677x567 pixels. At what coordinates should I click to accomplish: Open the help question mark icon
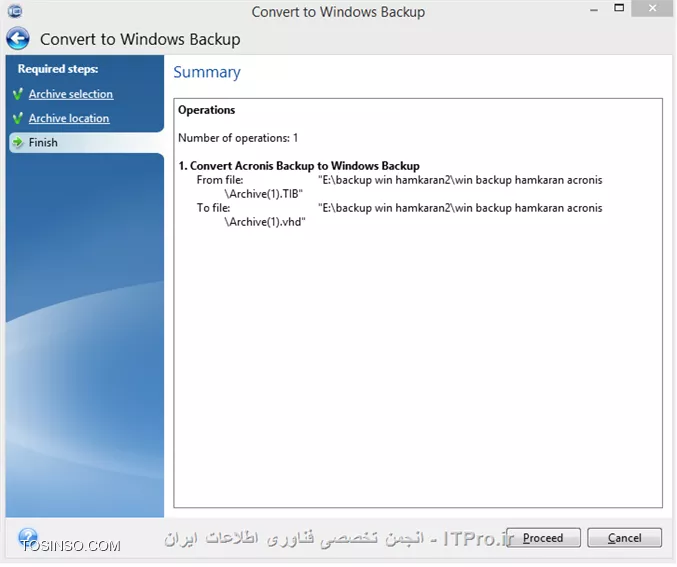(x=28, y=538)
